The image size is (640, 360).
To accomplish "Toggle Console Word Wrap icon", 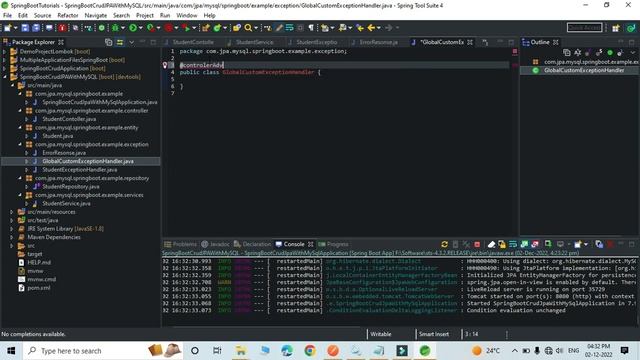I will tap(513, 244).
